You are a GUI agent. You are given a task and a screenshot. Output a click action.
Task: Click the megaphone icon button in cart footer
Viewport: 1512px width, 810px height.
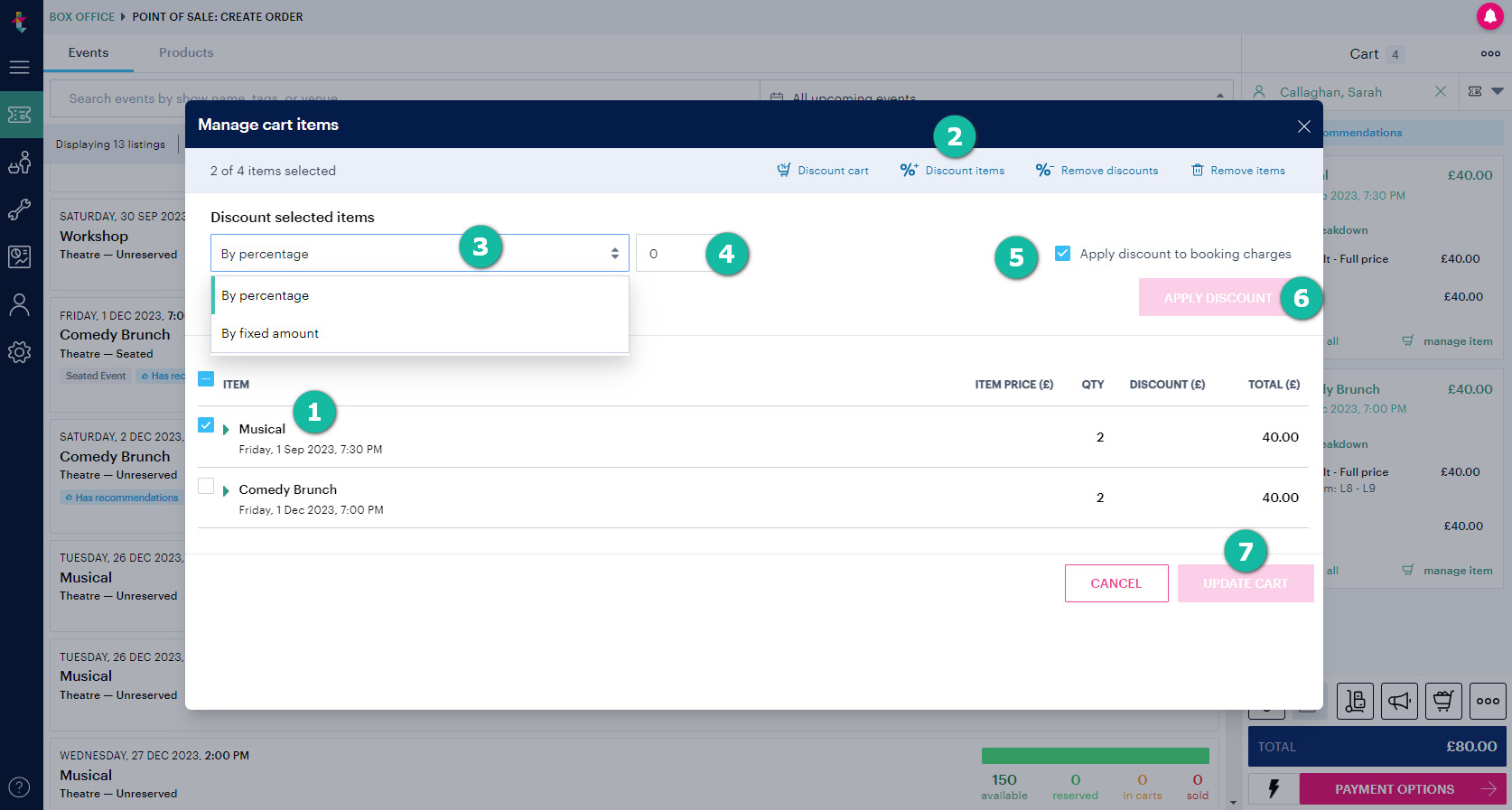(1399, 701)
